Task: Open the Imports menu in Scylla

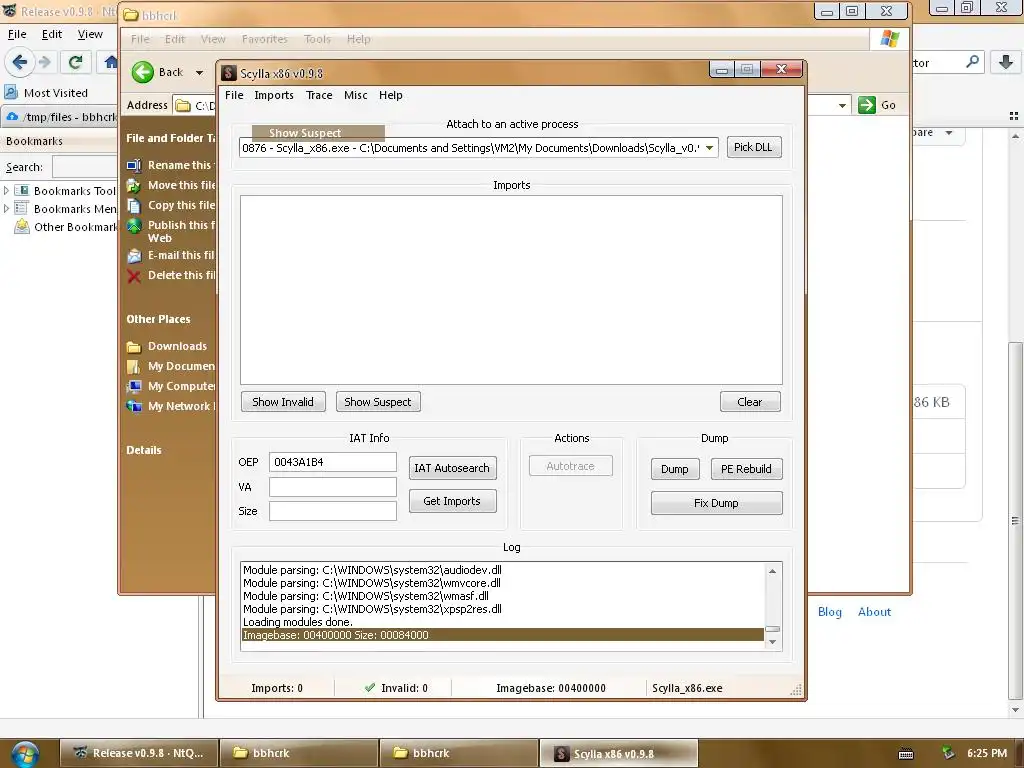Action: 274,95
